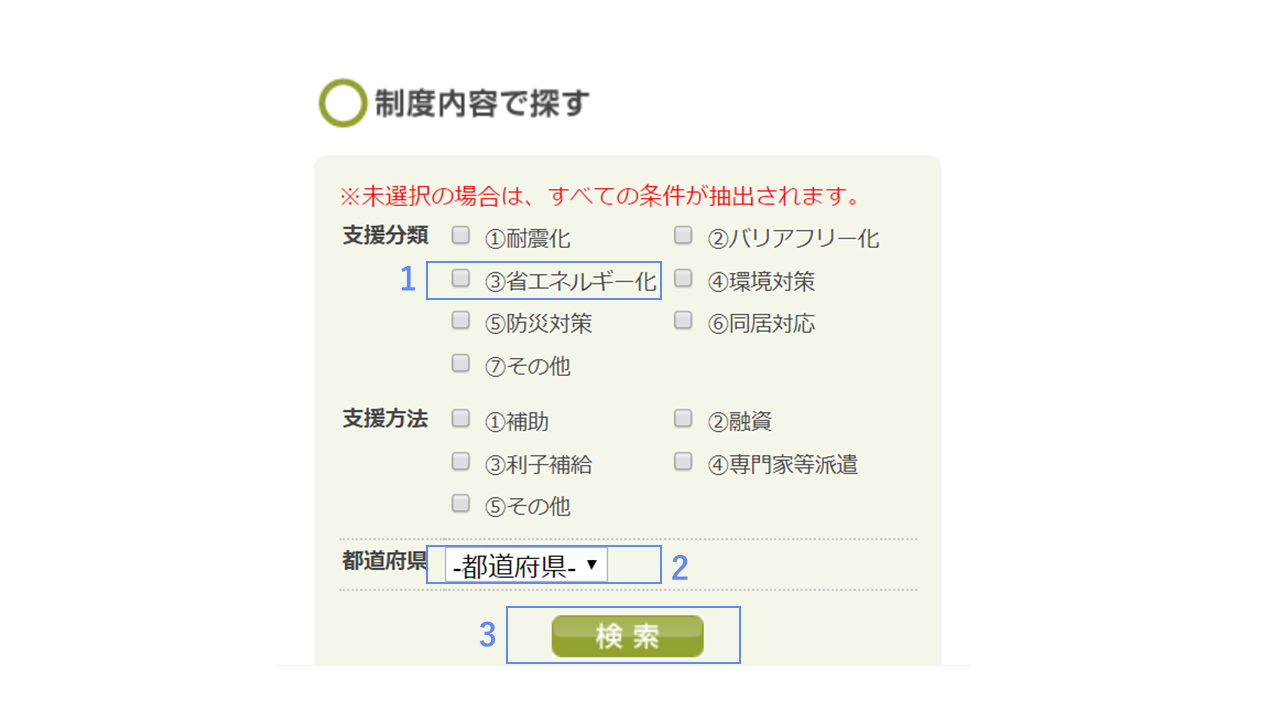Tick ⑦その他 under 支援分類
1280x720 pixels.
tap(461, 364)
